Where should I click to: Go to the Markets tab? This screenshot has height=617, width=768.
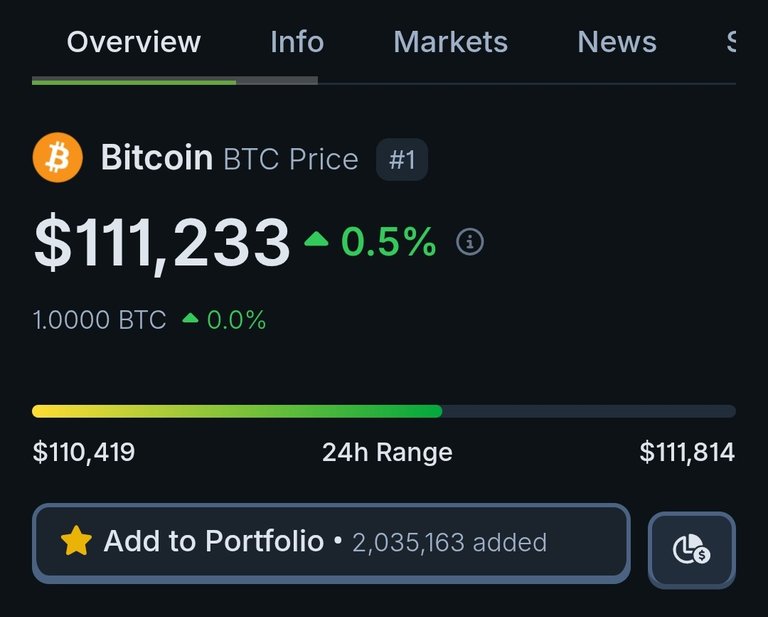[451, 42]
